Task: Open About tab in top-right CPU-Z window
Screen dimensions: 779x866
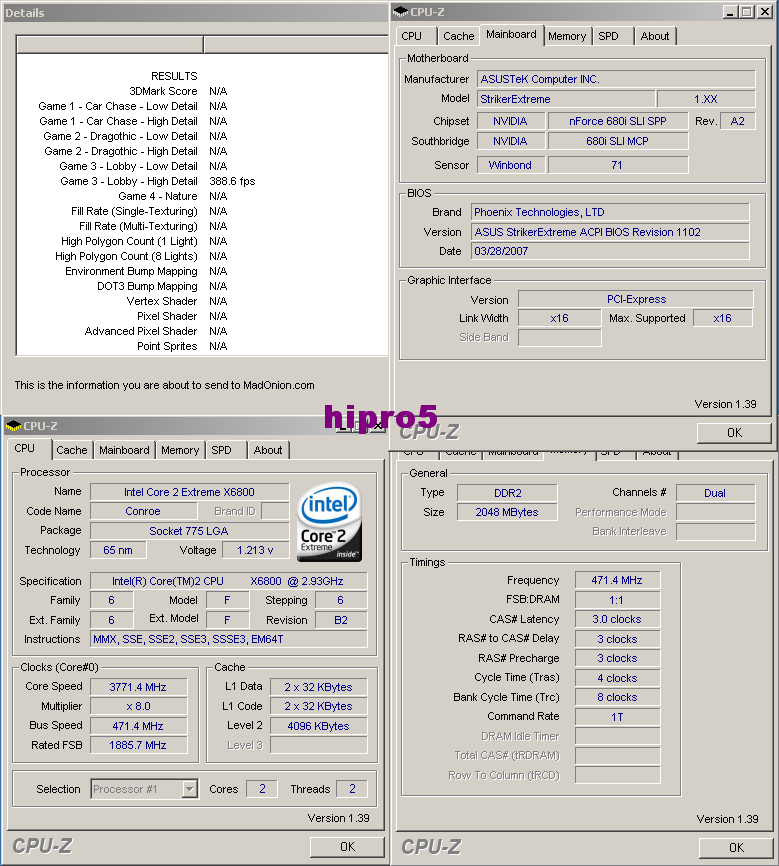Action: [x=655, y=36]
